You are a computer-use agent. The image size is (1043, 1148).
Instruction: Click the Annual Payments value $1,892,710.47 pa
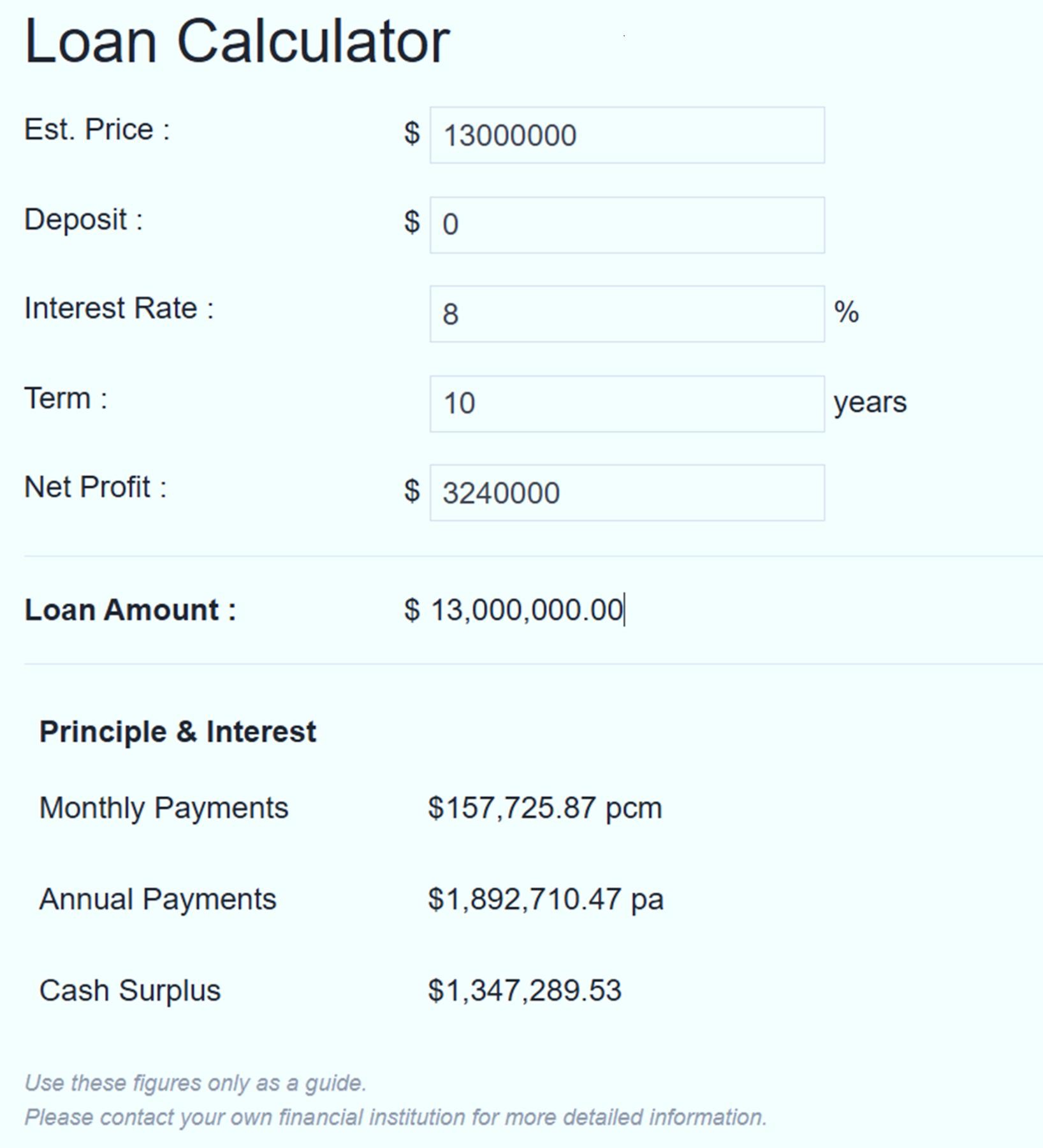click(546, 899)
